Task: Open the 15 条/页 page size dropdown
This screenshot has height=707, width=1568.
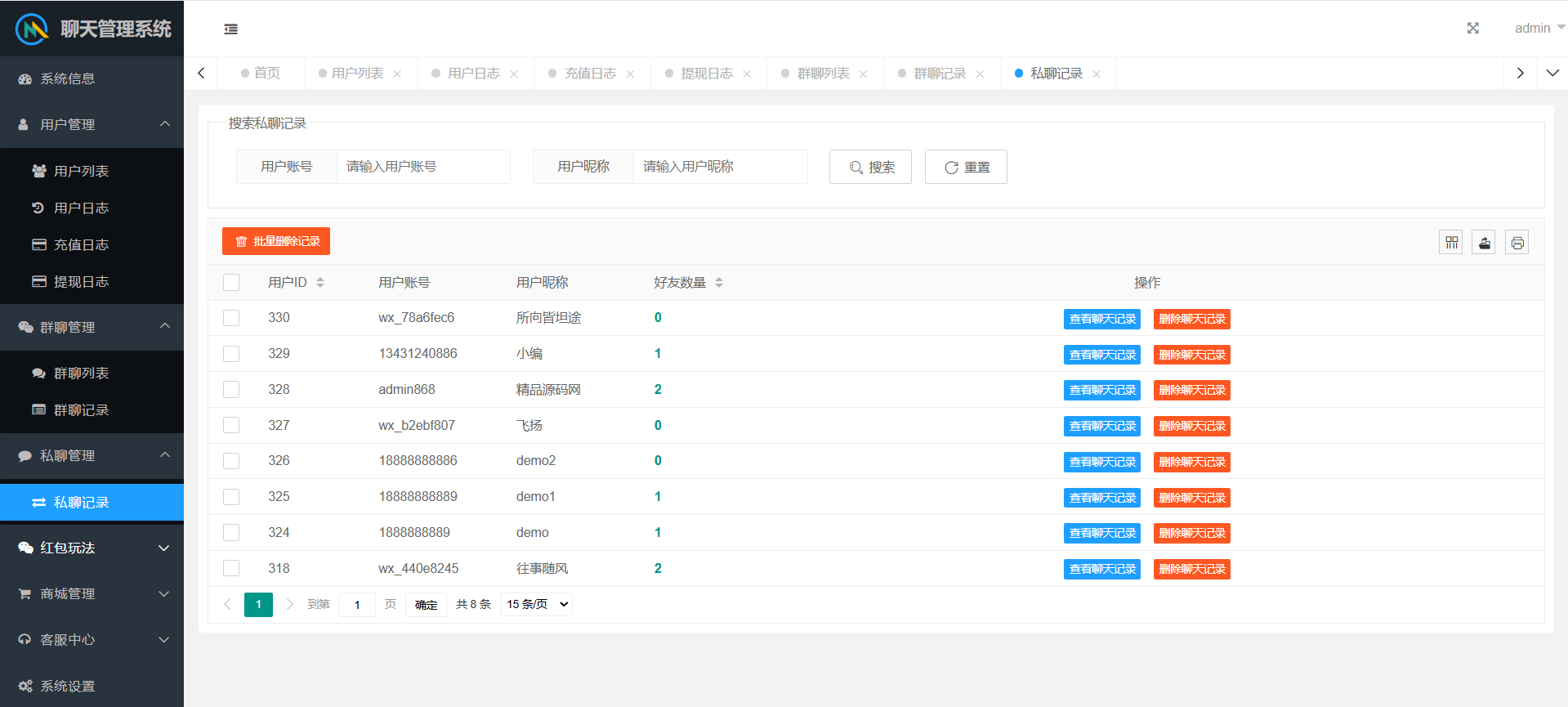Action: click(x=536, y=605)
